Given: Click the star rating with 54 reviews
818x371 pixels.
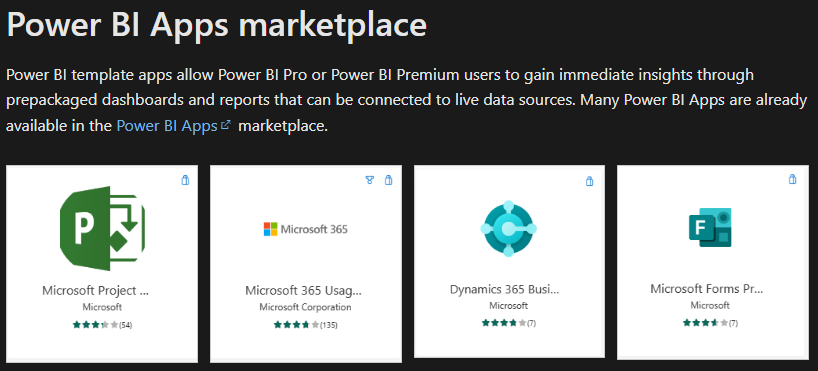Looking at the screenshot, I should tap(103, 325).
